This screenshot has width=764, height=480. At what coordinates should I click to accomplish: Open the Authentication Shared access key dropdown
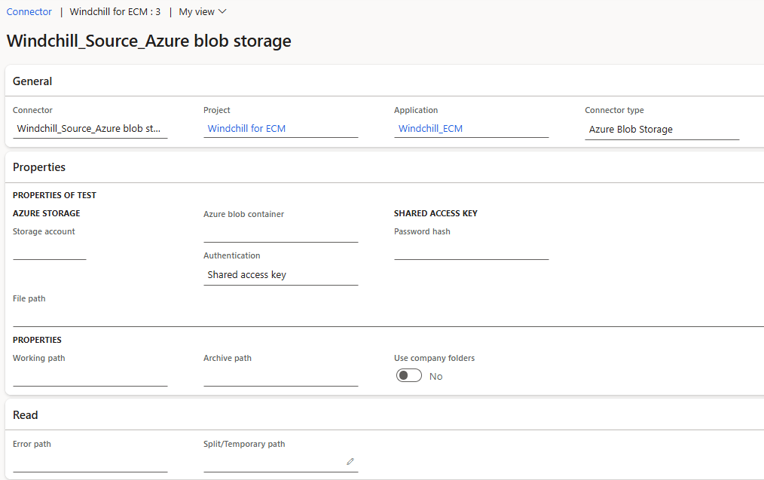[281, 275]
